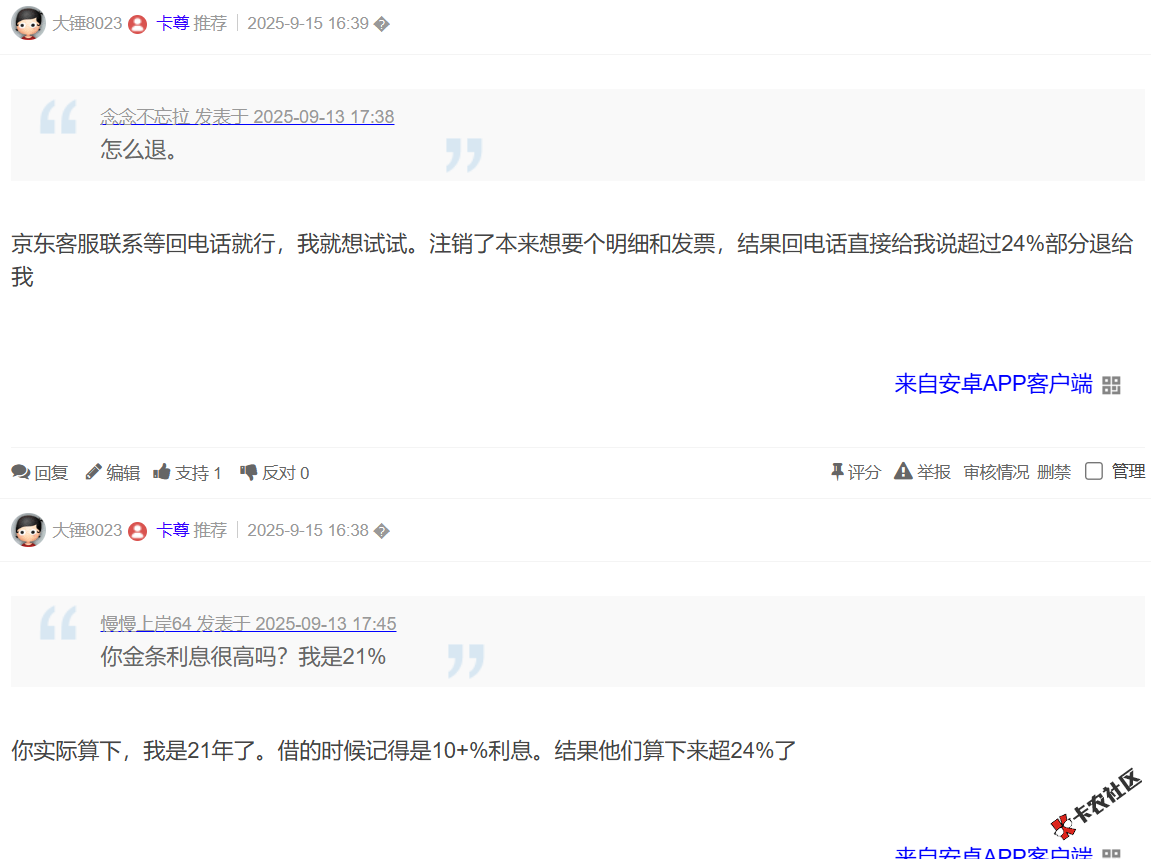Screen dimensions: 1151x859
Task: Click the 删禁 delete-ban link
Action: point(1053,471)
